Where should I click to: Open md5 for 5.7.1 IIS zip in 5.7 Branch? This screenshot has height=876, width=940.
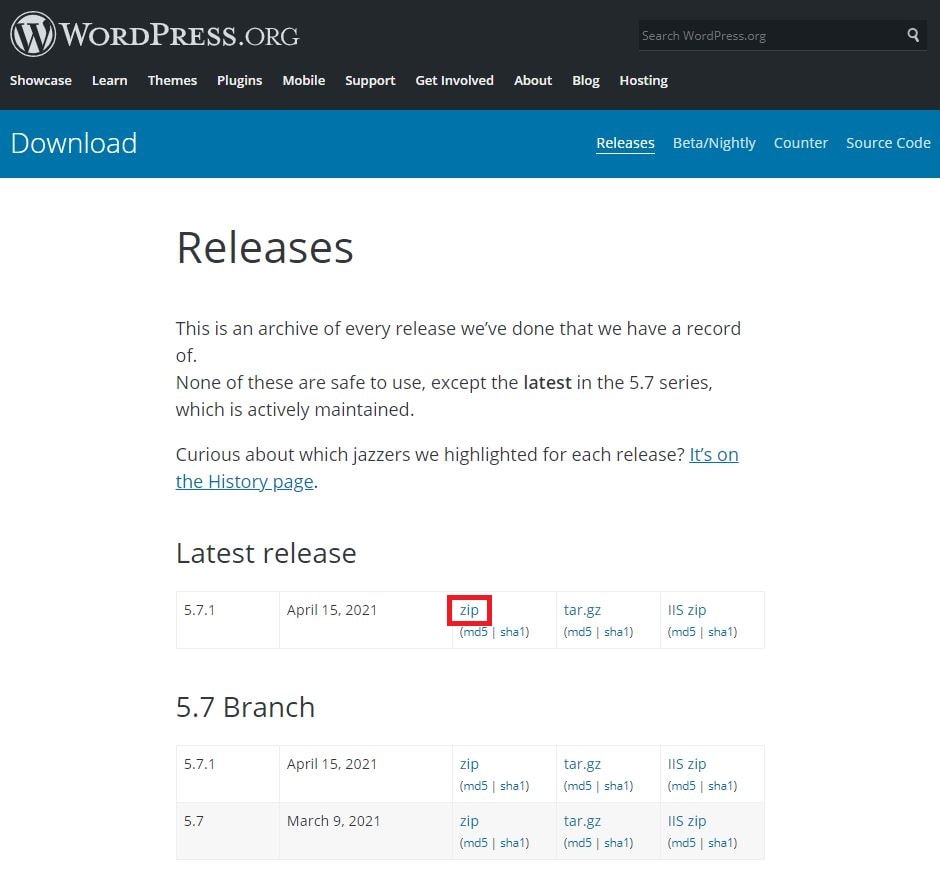pyautogui.click(x=683, y=786)
